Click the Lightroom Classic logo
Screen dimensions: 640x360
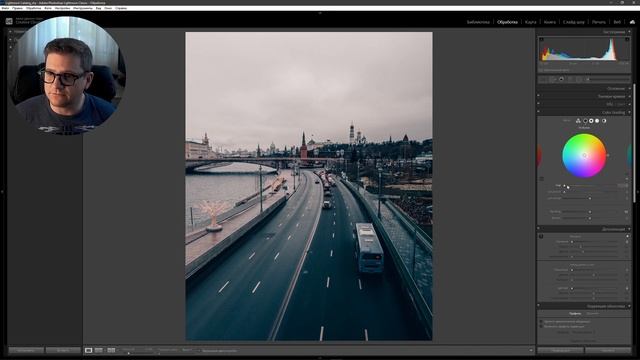tap(9, 21)
